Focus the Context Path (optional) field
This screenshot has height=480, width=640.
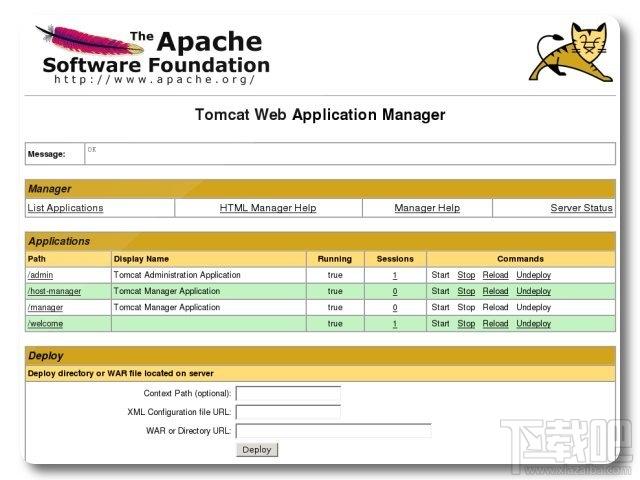[x=288, y=393]
